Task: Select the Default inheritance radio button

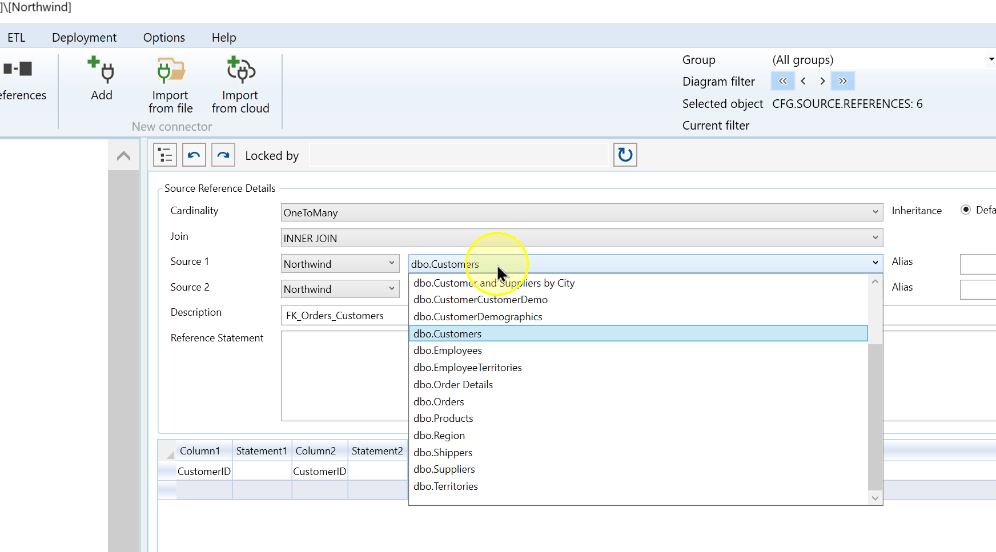Action: coord(966,210)
